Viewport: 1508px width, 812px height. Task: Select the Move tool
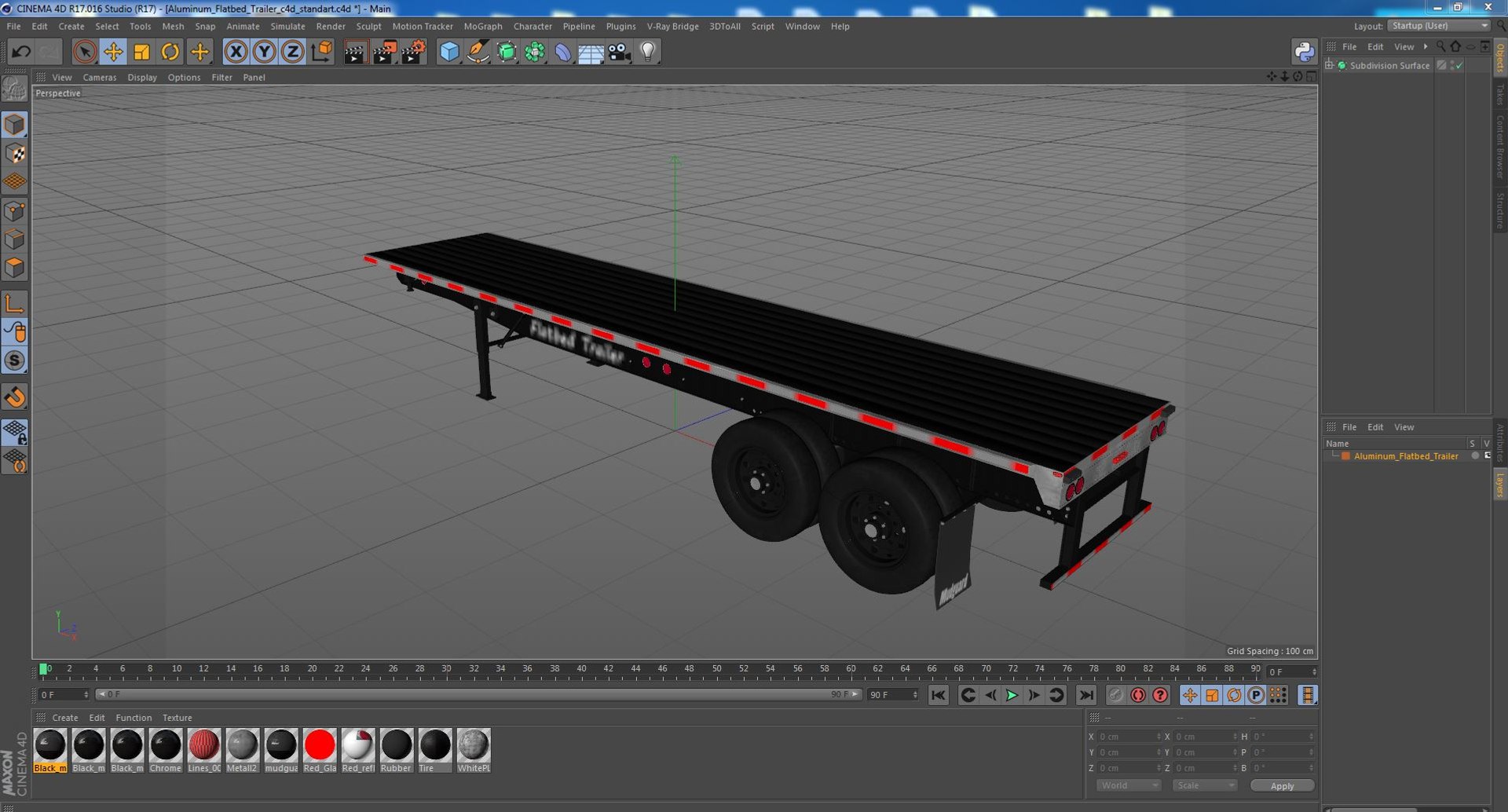[x=113, y=52]
